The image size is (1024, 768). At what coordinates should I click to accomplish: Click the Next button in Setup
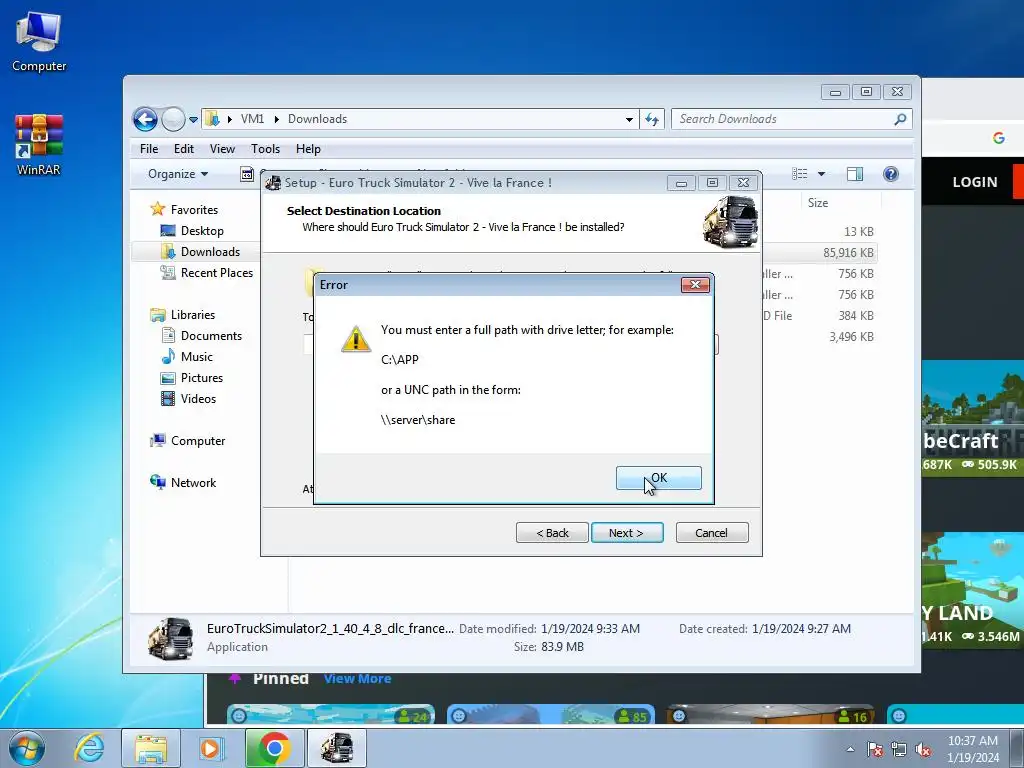click(x=627, y=533)
